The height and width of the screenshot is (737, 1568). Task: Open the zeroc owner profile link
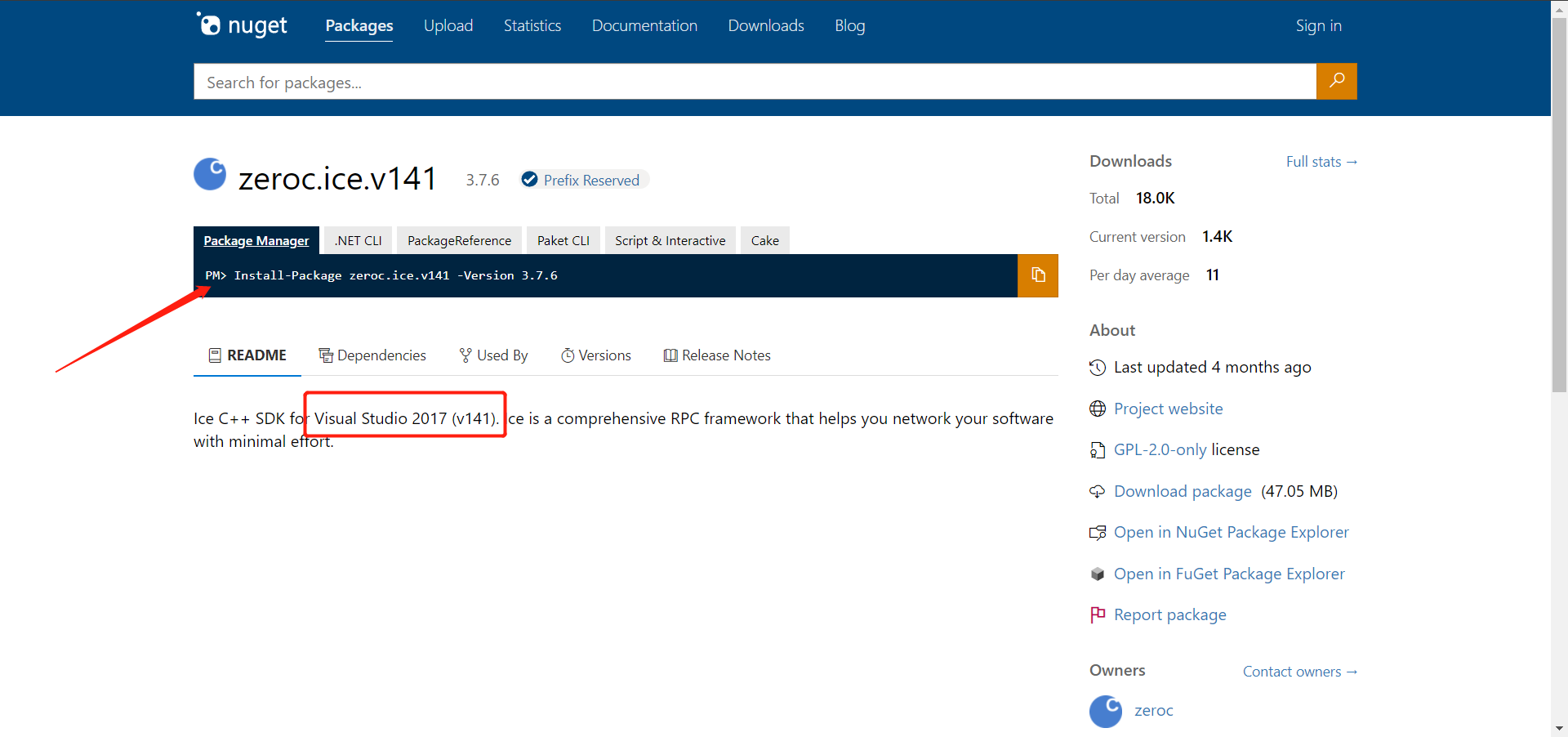pyautogui.click(x=1153, y=710)
